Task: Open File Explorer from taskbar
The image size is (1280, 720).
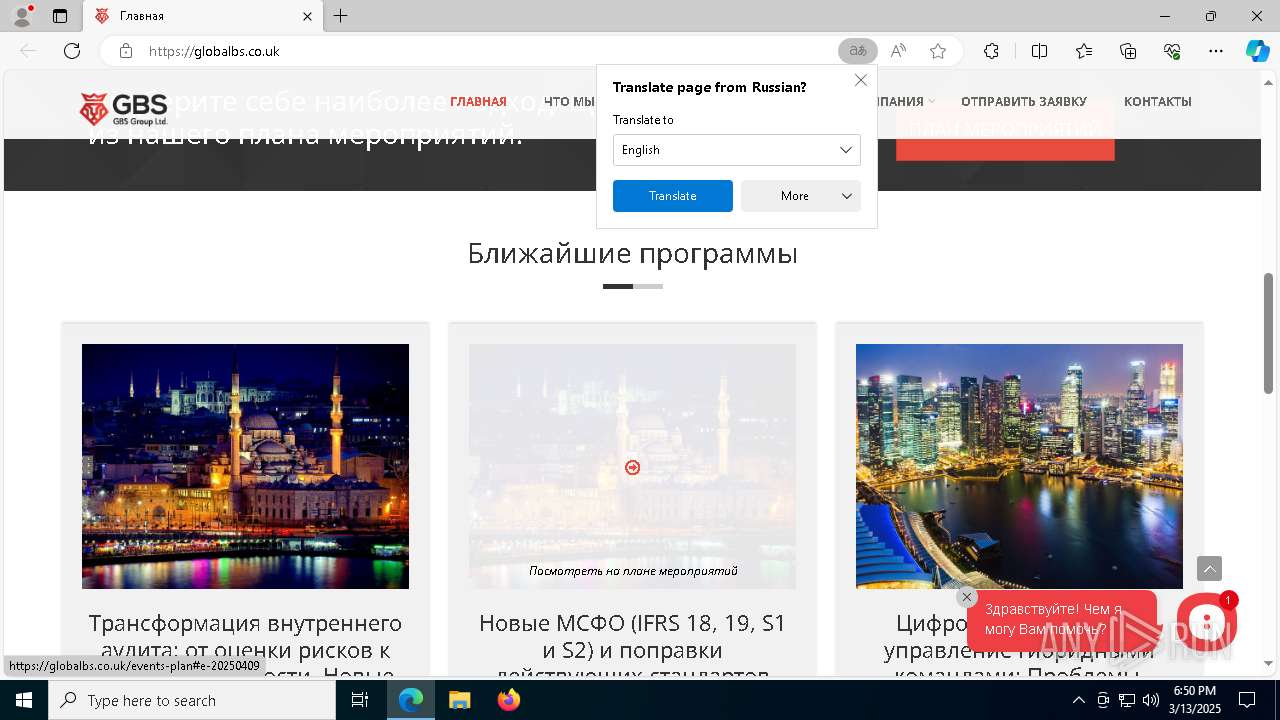Action: pos(459,700)
